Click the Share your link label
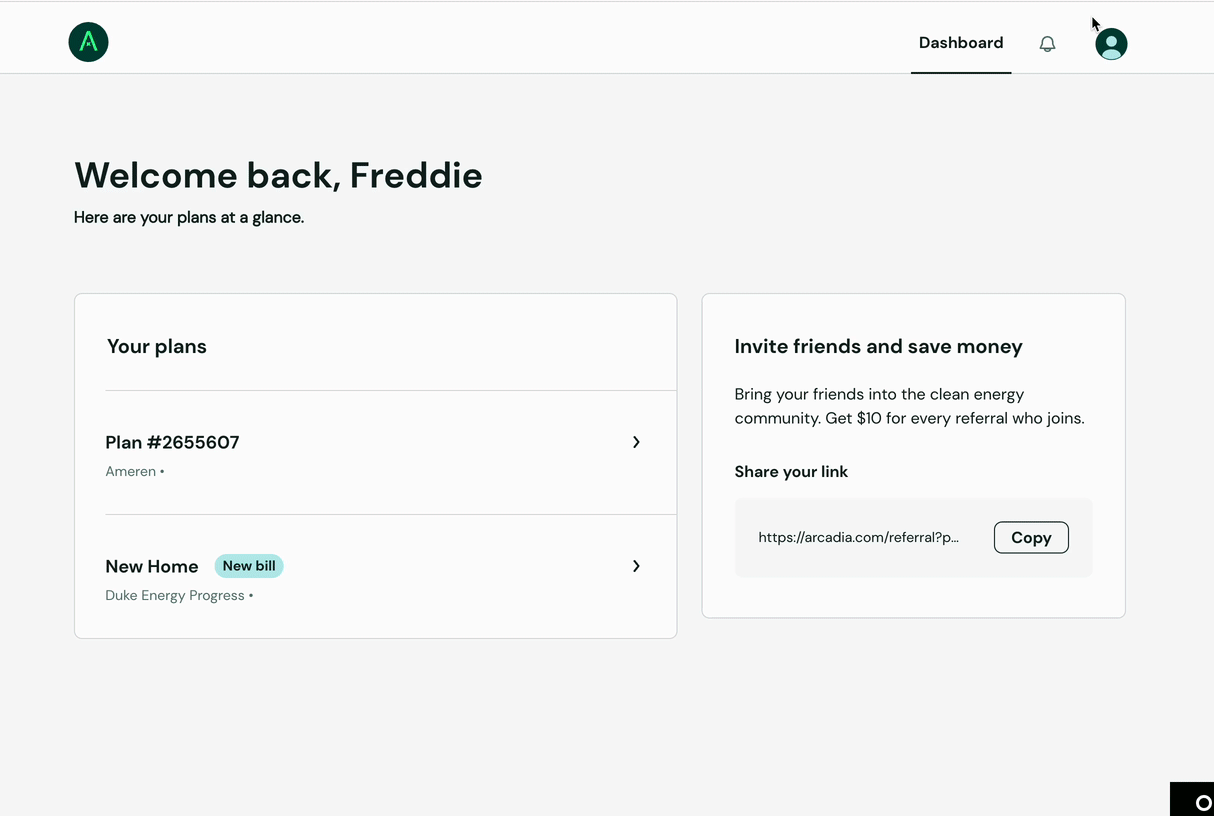The height and width of the screenshot is (816, 1214). pyautogui.click(x=791, y=472)
